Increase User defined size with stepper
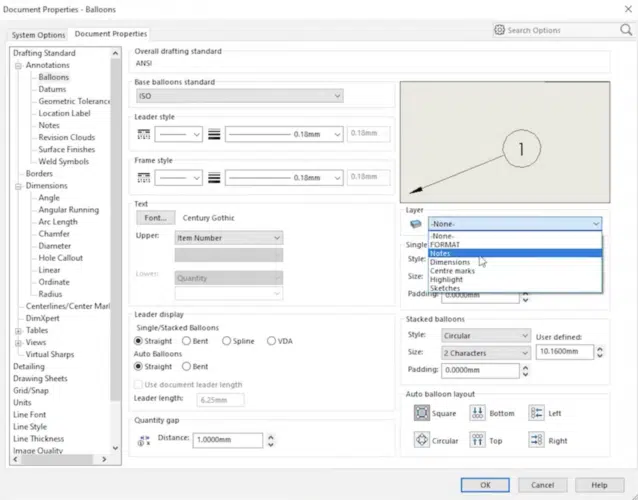This screenshot has height=500, width=638. (600, 349)
